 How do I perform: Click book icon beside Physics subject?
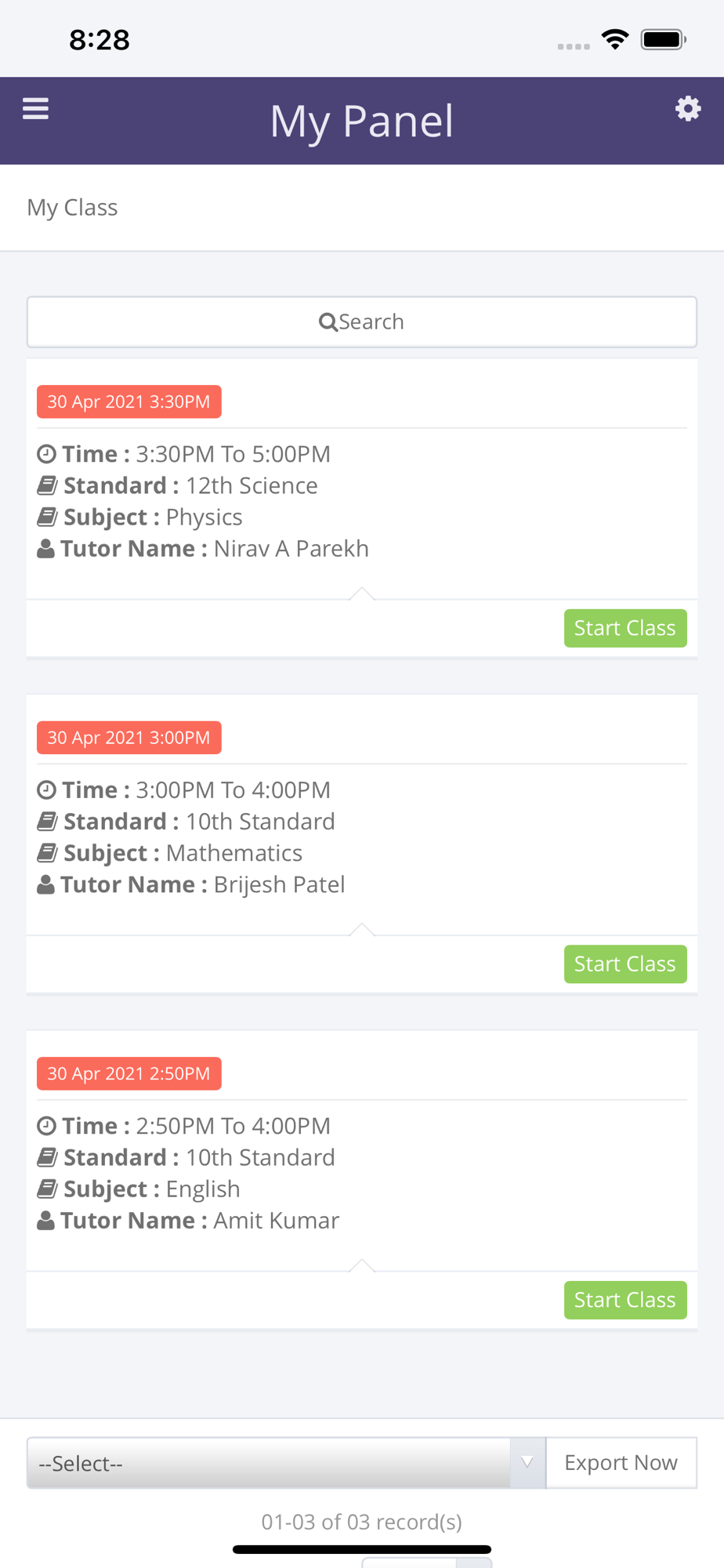tap(47, 517)
